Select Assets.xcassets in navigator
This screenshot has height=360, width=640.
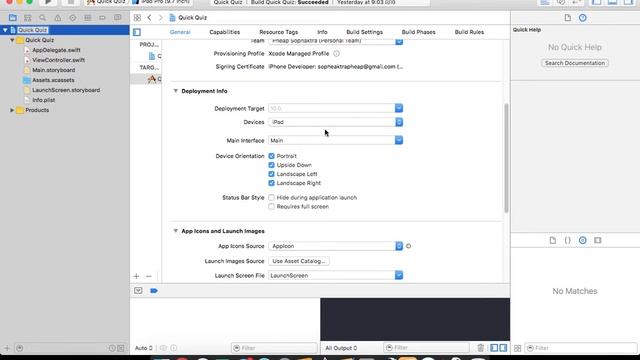tap(53, 80)
